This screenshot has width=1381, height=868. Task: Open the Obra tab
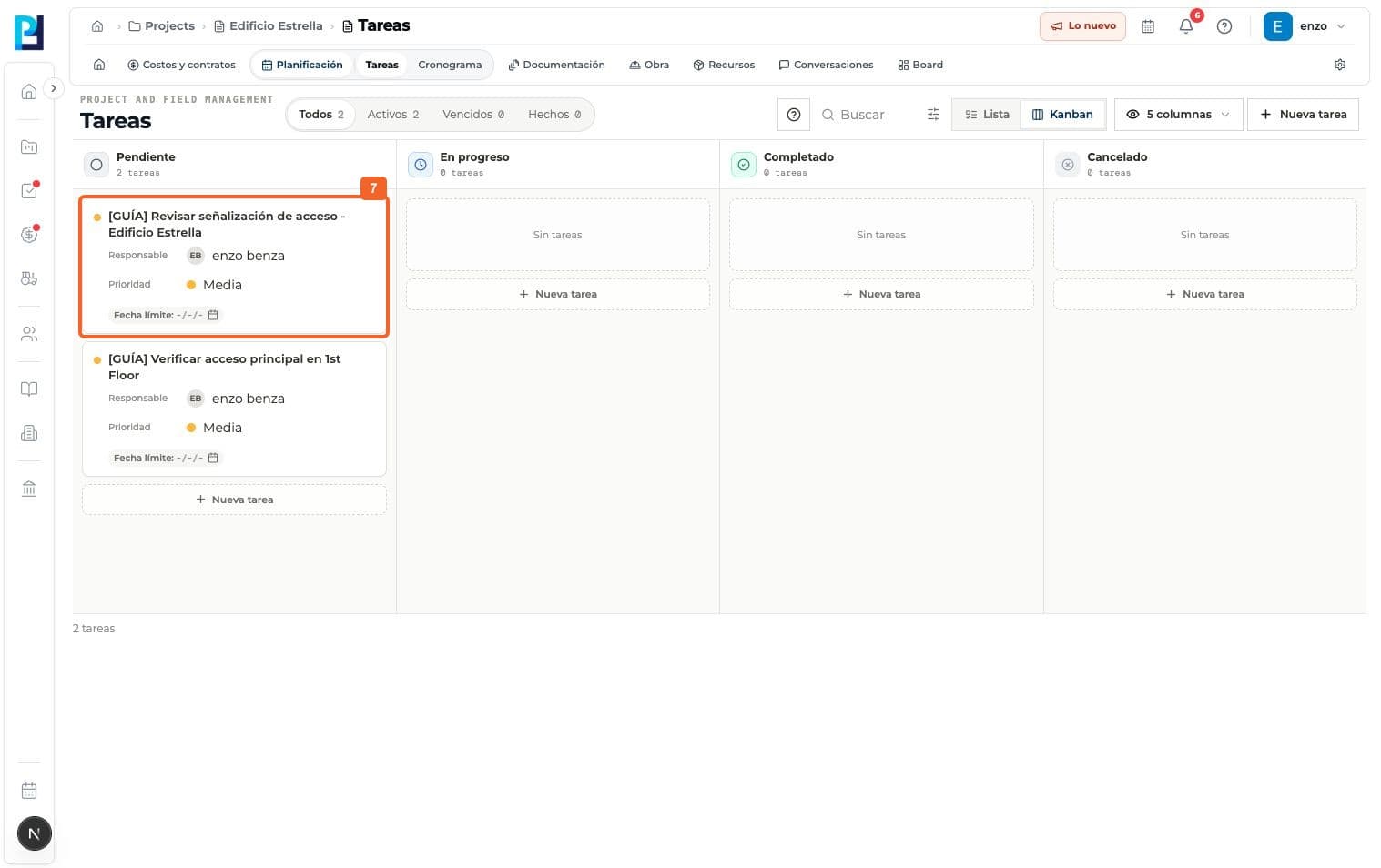coord(649,65)
